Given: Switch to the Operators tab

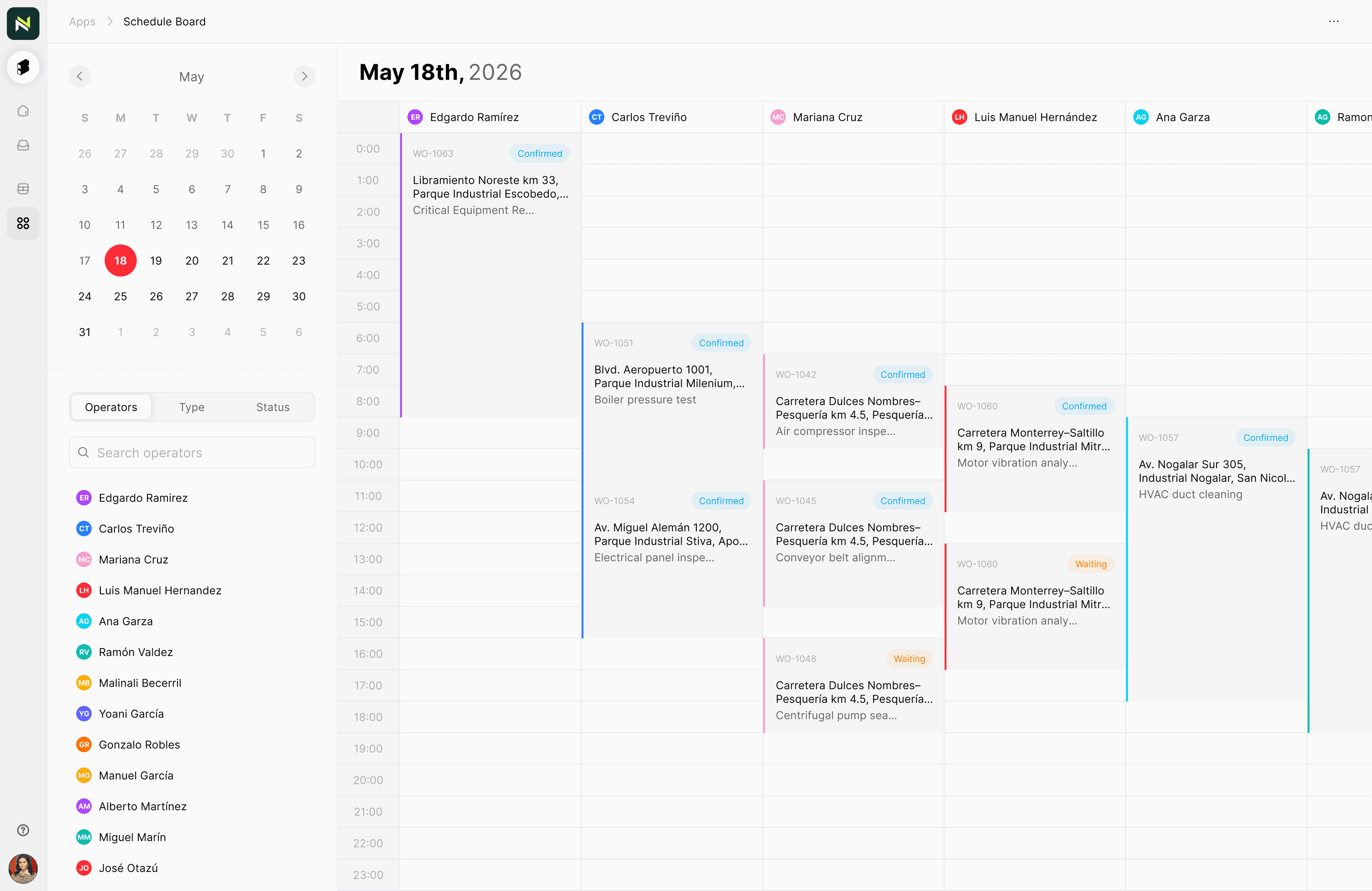Looking at the screenshot, I should pyautogui.click(x=111, y=407).
